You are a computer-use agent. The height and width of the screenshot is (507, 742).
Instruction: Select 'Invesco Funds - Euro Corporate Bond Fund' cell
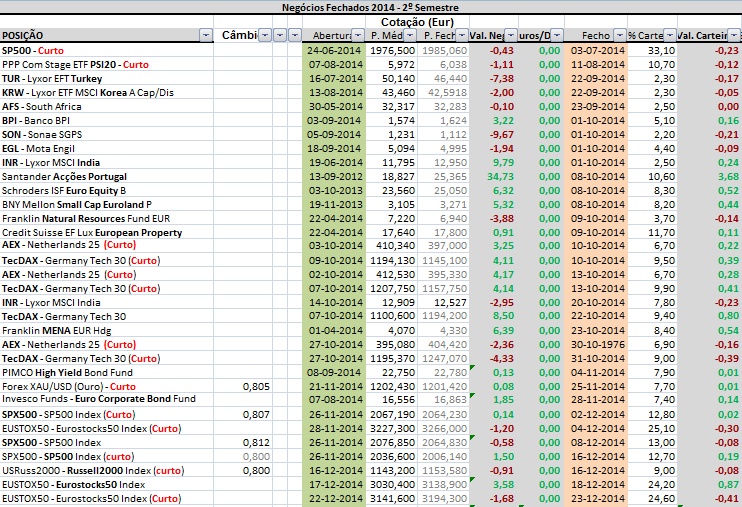(107, 400)
